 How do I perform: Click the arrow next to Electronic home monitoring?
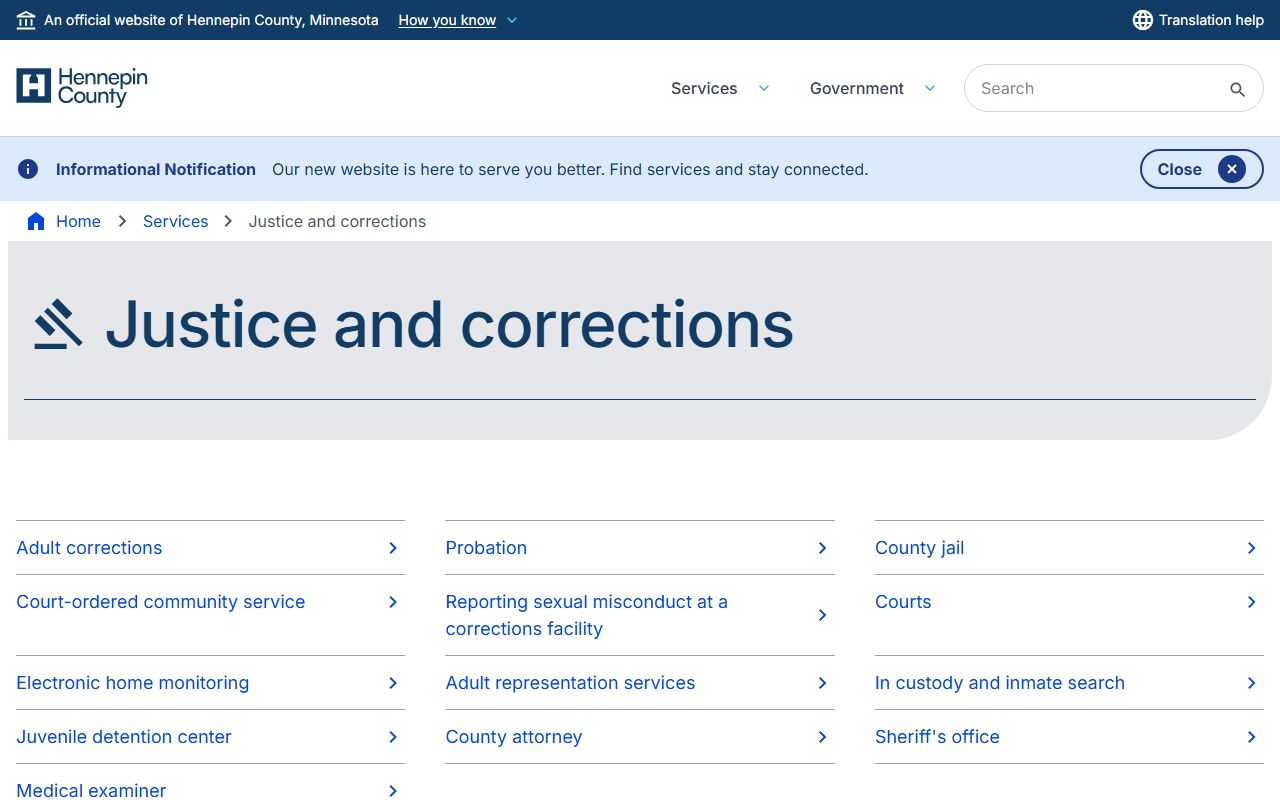tap(393, 683)
